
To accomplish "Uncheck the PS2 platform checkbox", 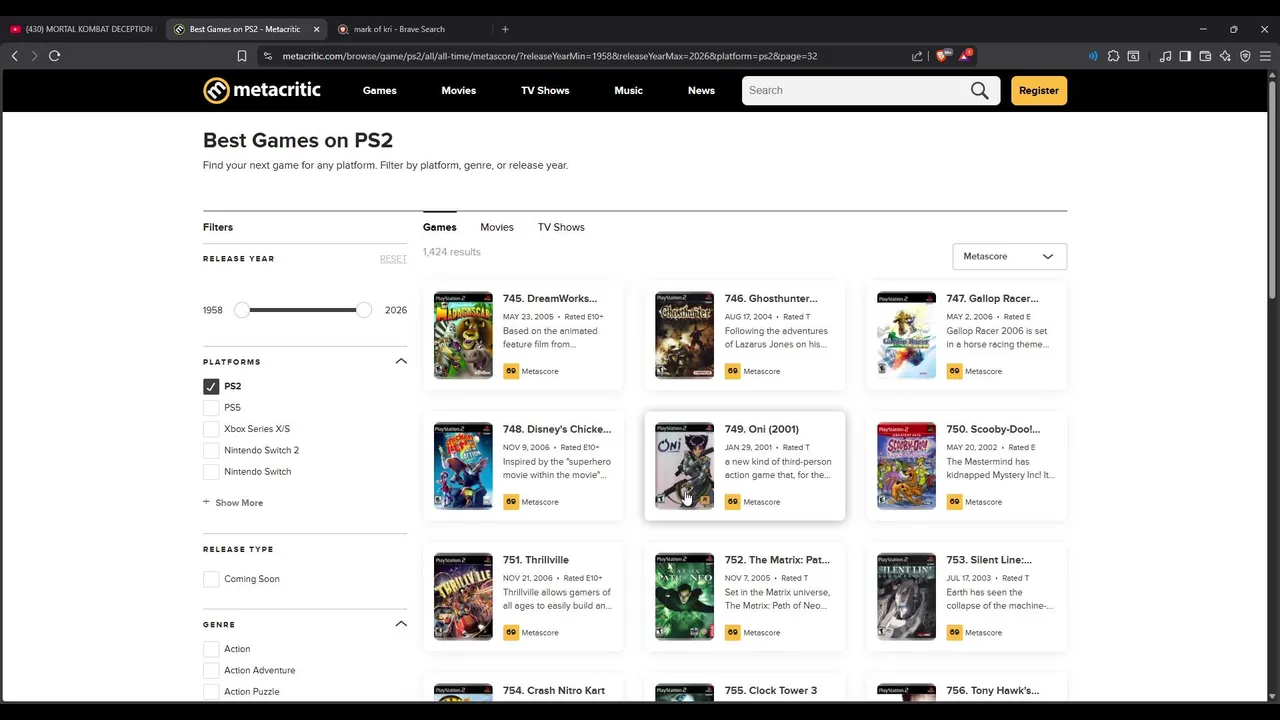I will coord(211,386).
